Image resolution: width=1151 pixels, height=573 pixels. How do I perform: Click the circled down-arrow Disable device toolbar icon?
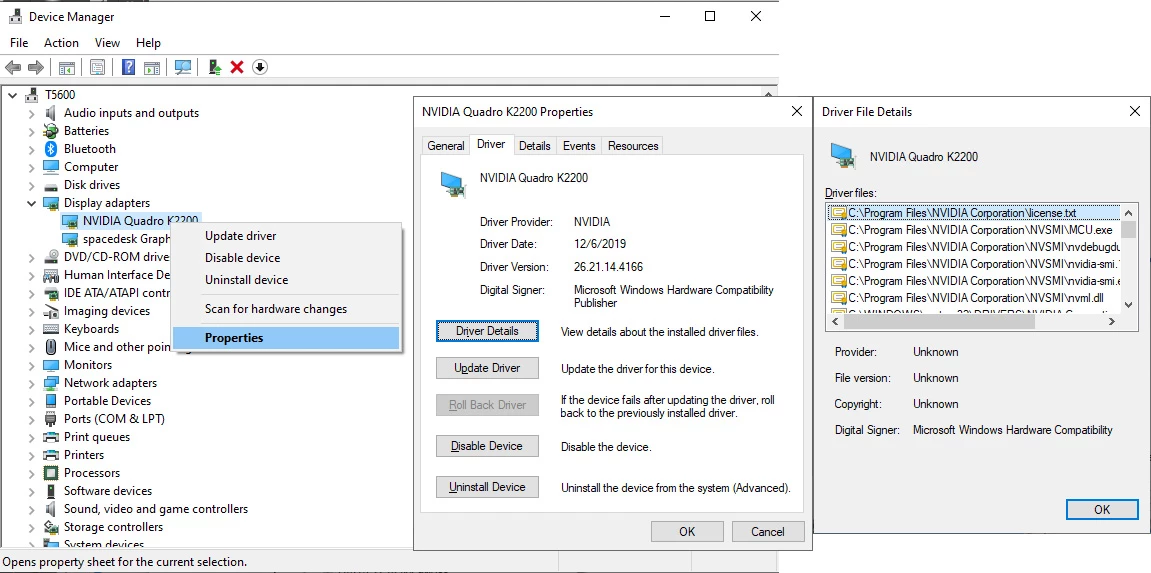click(x=260, y=67)
